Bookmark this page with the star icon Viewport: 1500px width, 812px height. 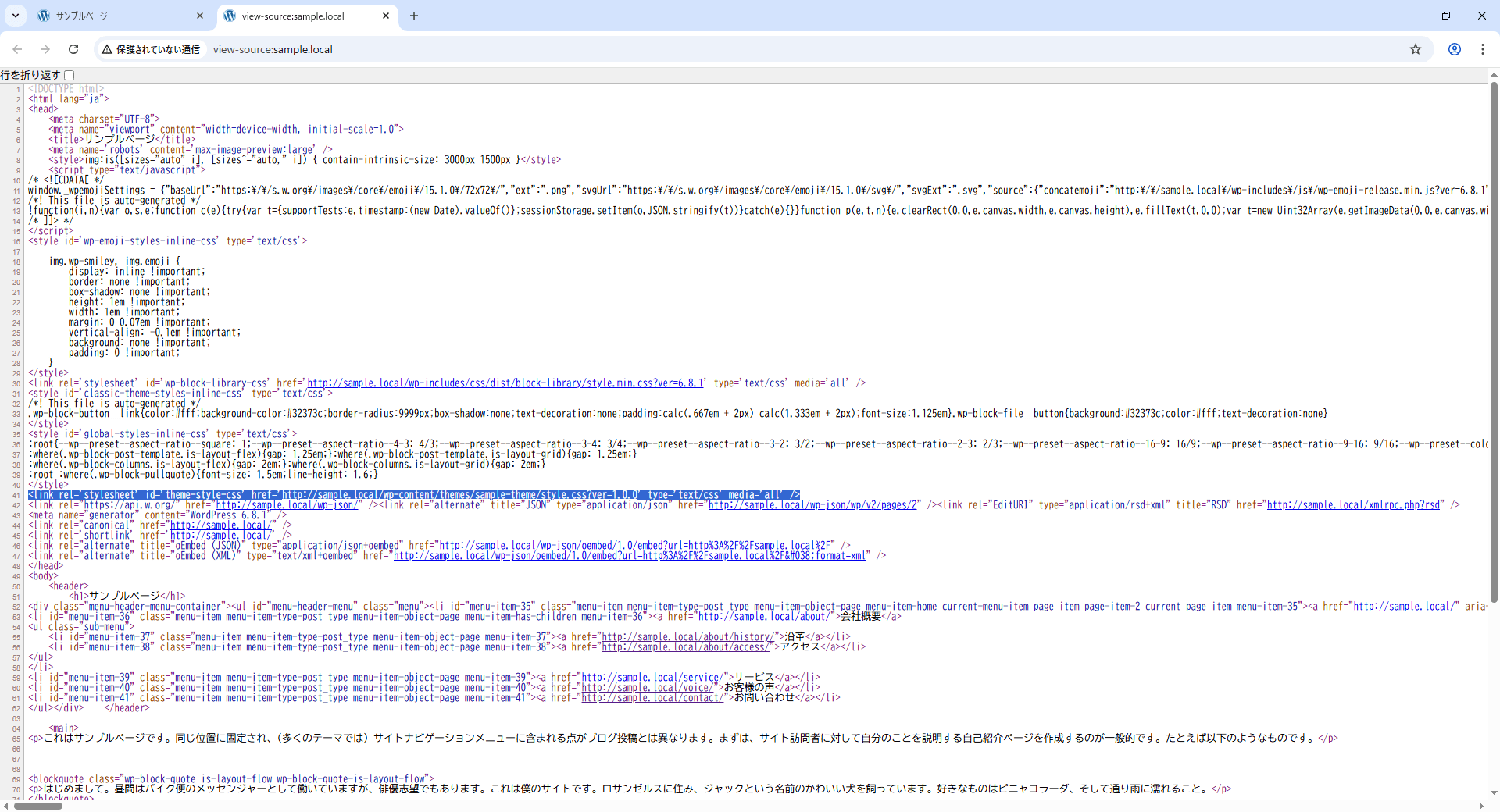1416,49
